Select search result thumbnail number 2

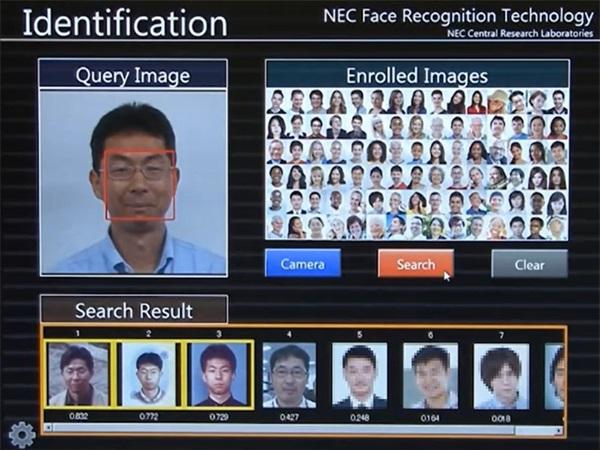pyautogui.click(x=148, y=374)
